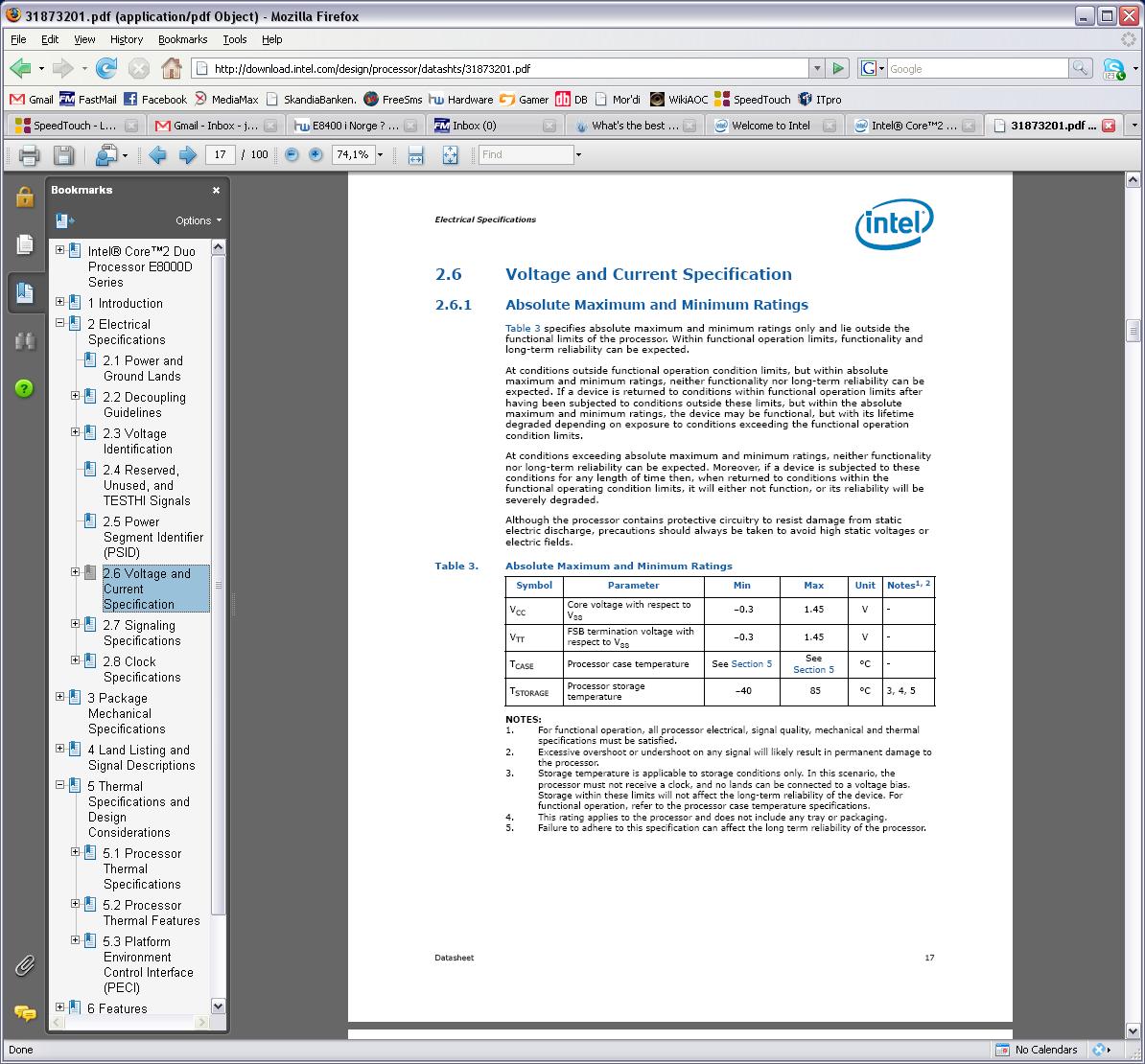This screenshot has height=1064, width=1145.
Task: Expand the 2.7 Signaling Specifications bookmark
Action: (75, 623)
